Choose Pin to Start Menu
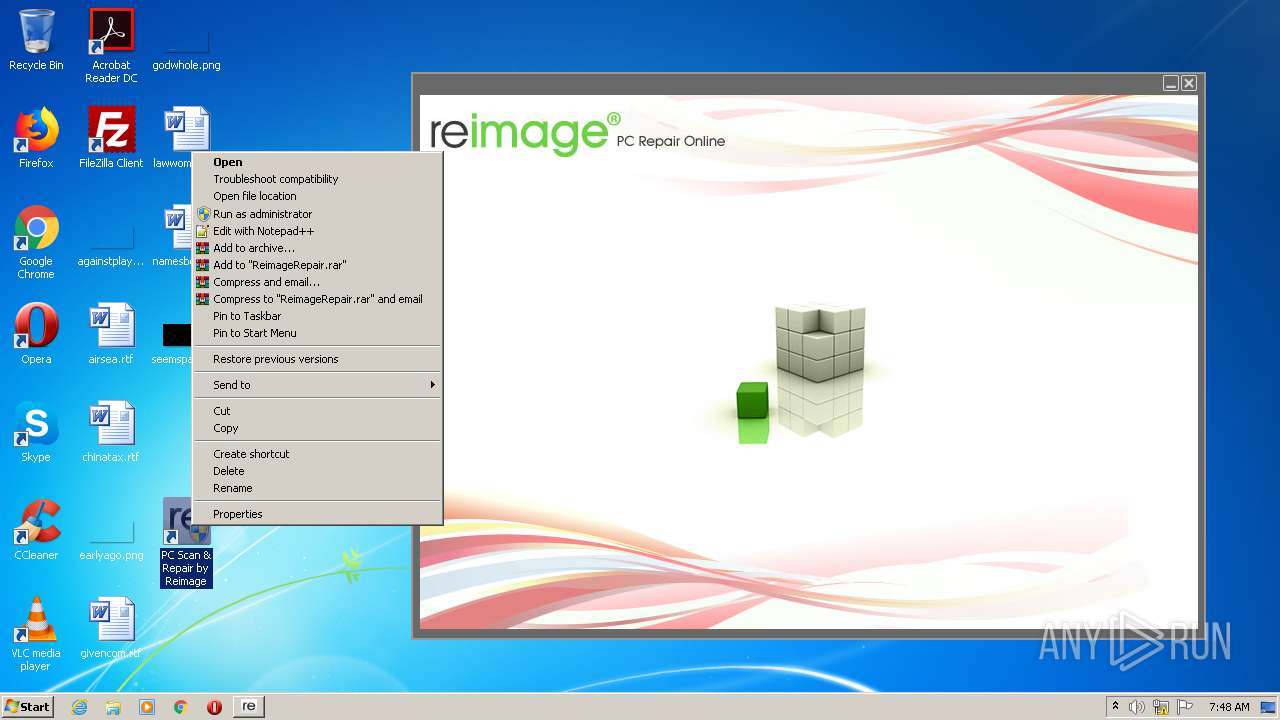1280x720 pixels. pos(317,333)
